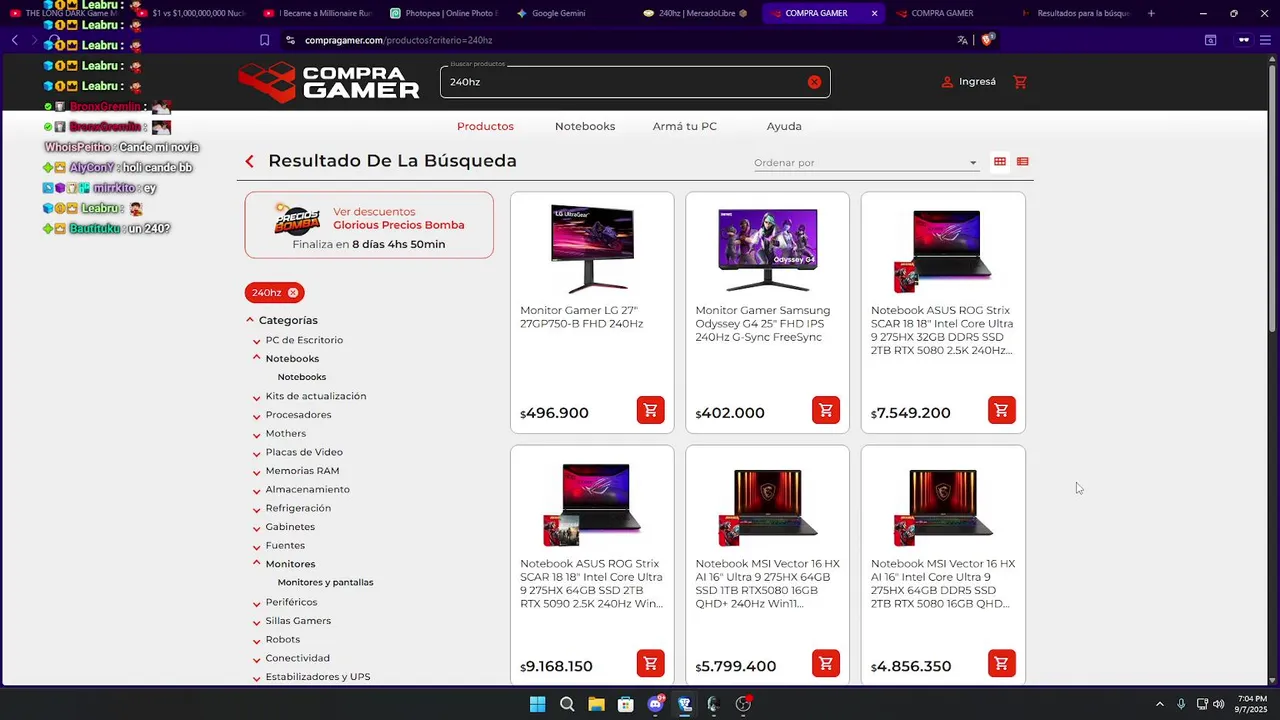Add the $7.549.200 ASUS ROG Strix notebook to cart
This screenshot has height=720, width=1280.
1001,410
